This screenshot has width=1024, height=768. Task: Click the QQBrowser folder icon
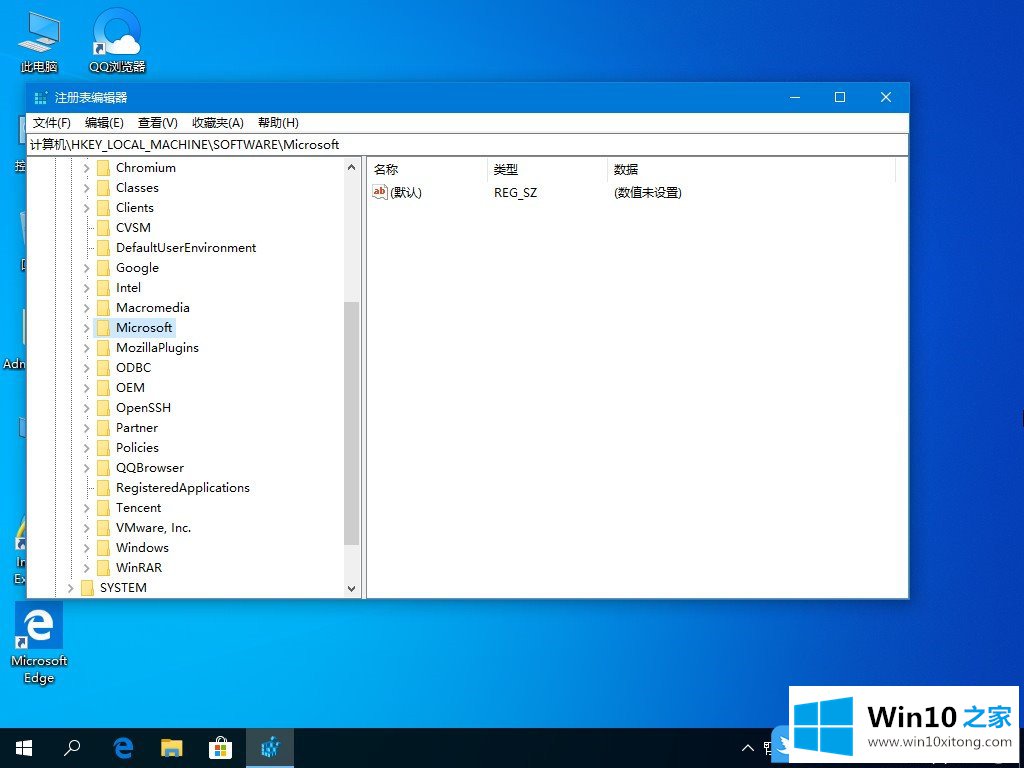click(103, 468)
